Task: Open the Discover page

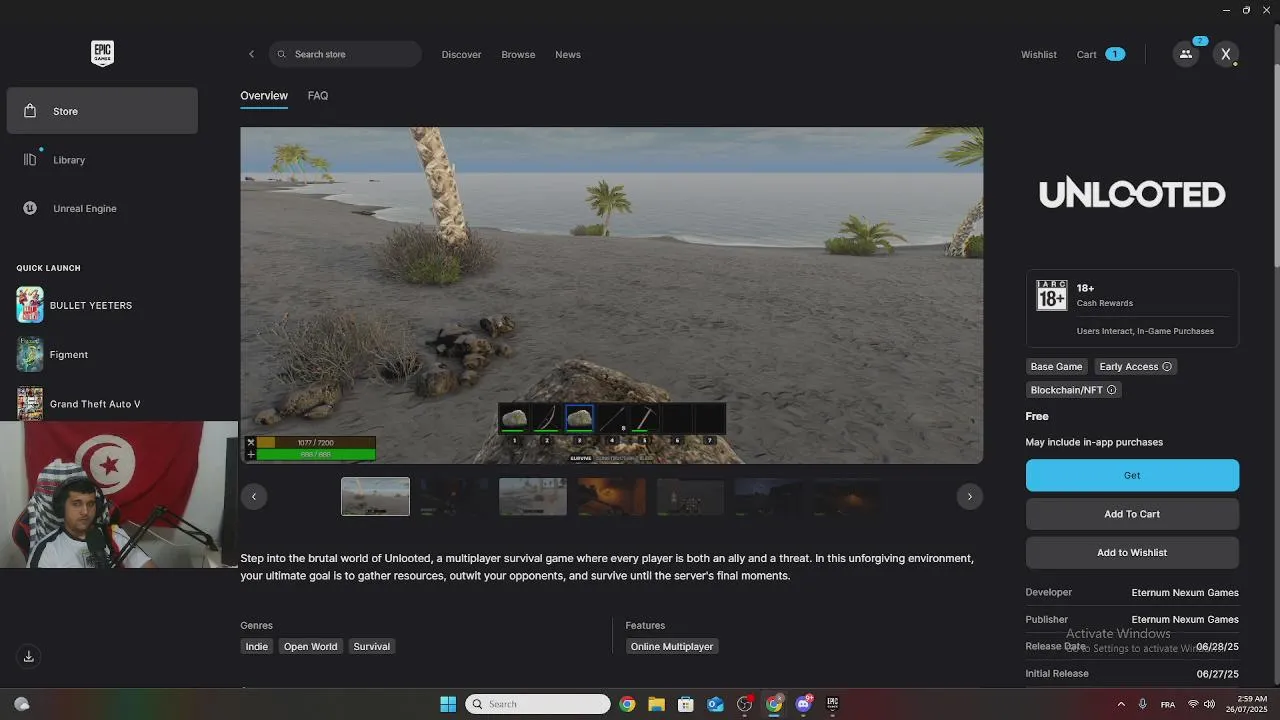Action: click(x=461, y=54)
